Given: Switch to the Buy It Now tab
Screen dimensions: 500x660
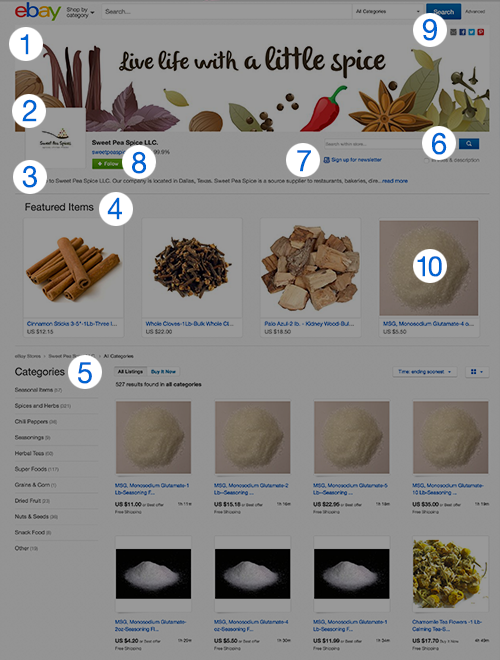Looking at the screenshot, I should (x=163, y=372).
